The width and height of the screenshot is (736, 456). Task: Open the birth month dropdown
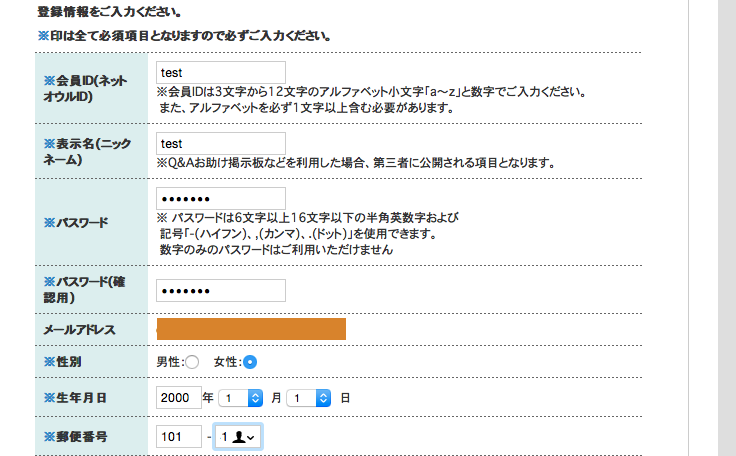[240, 398]
